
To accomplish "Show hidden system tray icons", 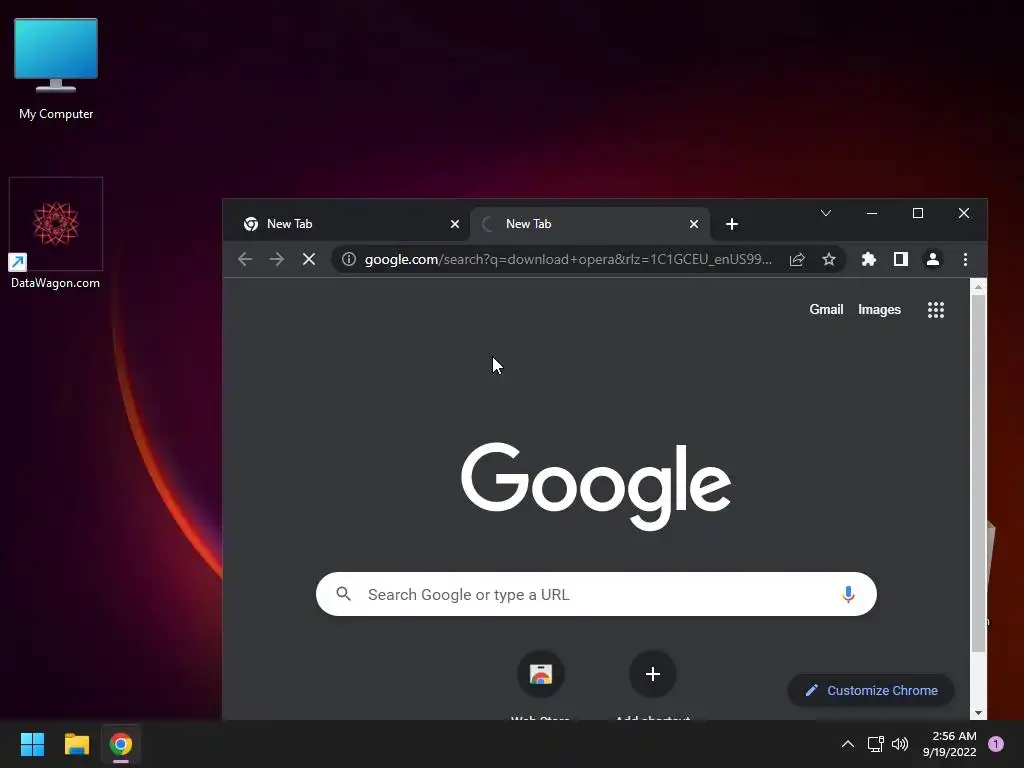I will (x=848, y=744).
